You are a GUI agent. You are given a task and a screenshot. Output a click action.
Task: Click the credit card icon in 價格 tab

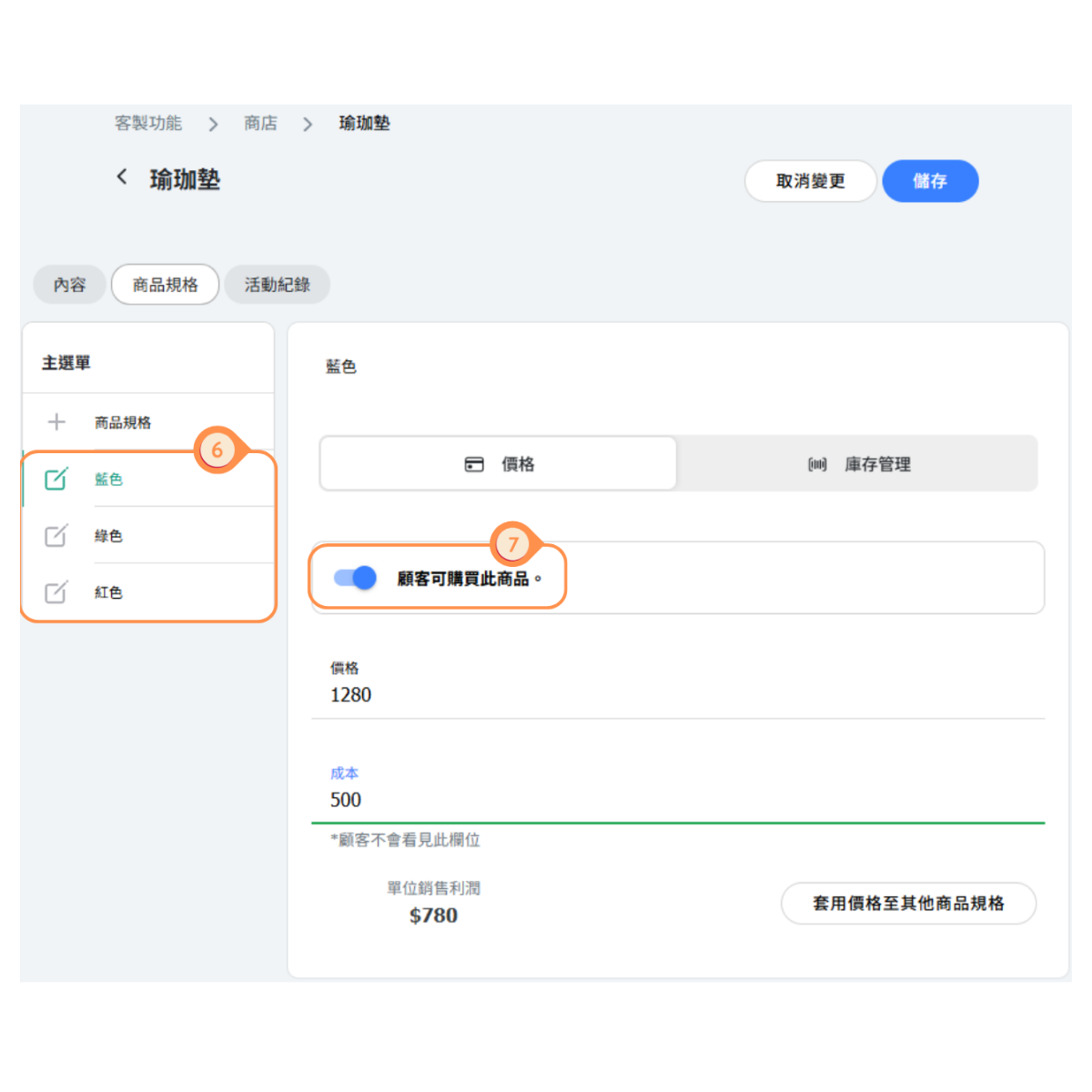[474, 465]
